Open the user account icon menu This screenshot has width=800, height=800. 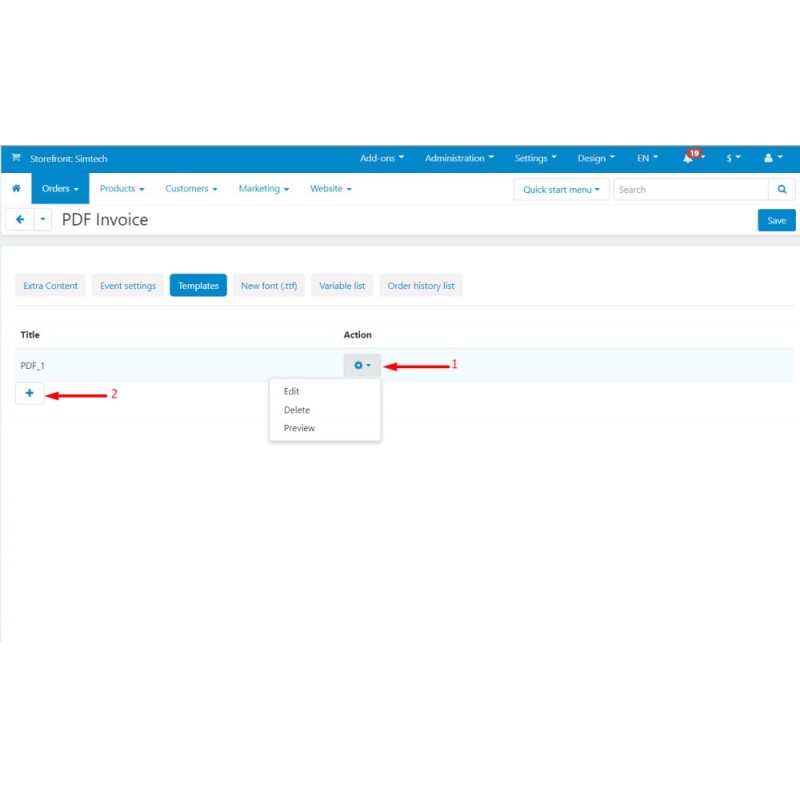pyautogui.click(x=770, y=158)
